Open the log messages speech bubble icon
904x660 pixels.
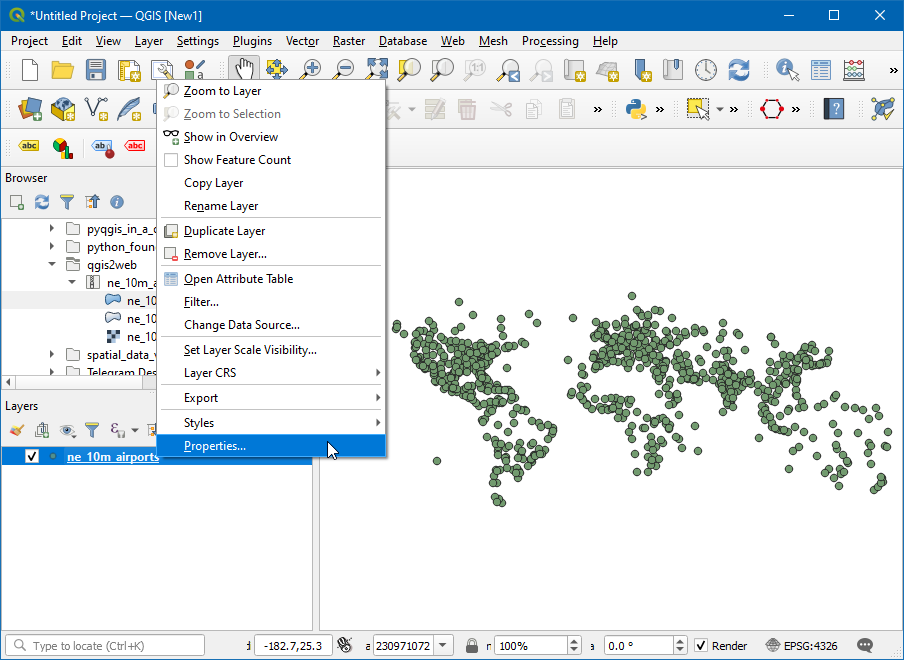pos(866,646)
